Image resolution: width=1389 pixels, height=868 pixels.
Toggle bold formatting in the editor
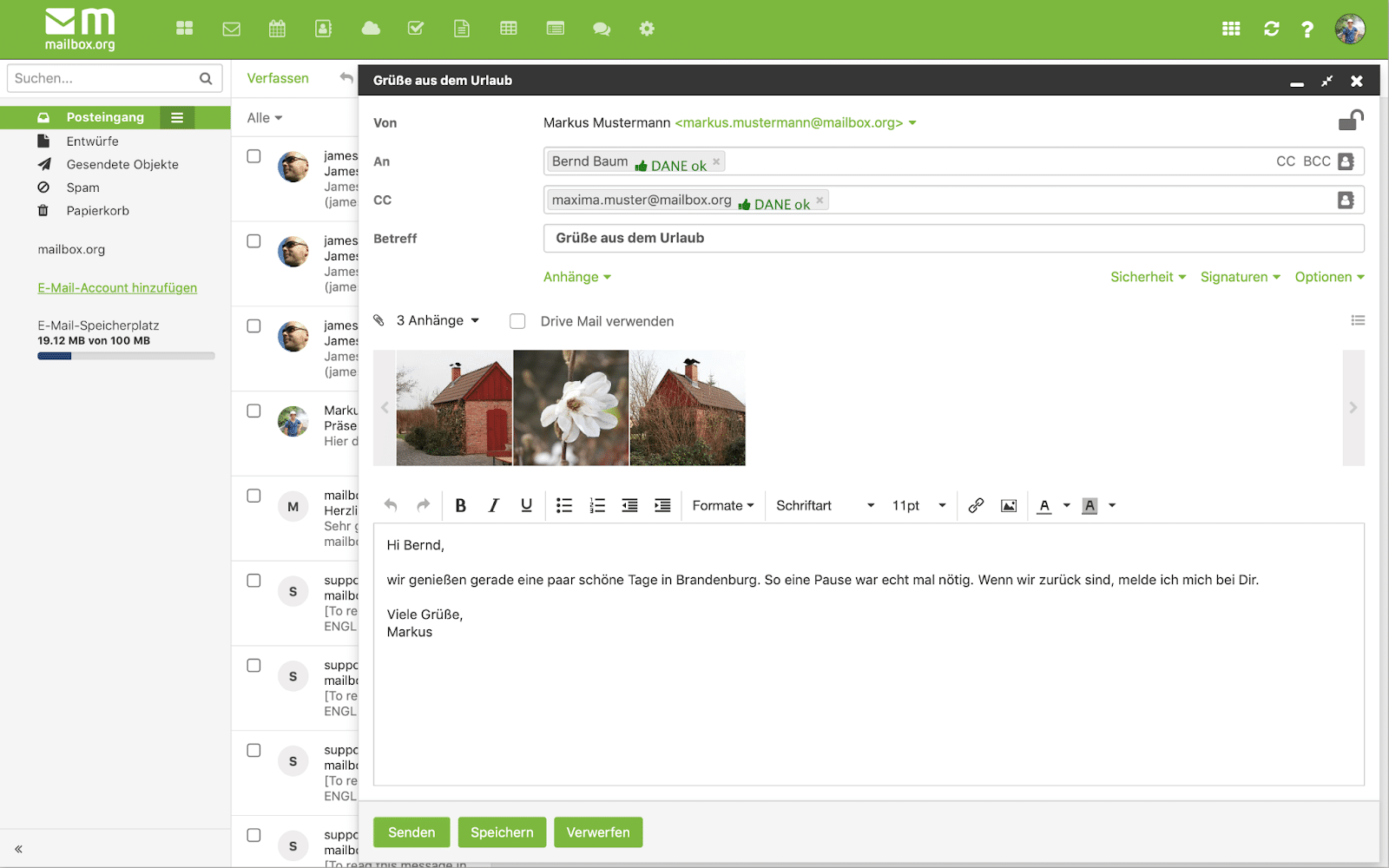pyautogui.click(x=461, y=505)
